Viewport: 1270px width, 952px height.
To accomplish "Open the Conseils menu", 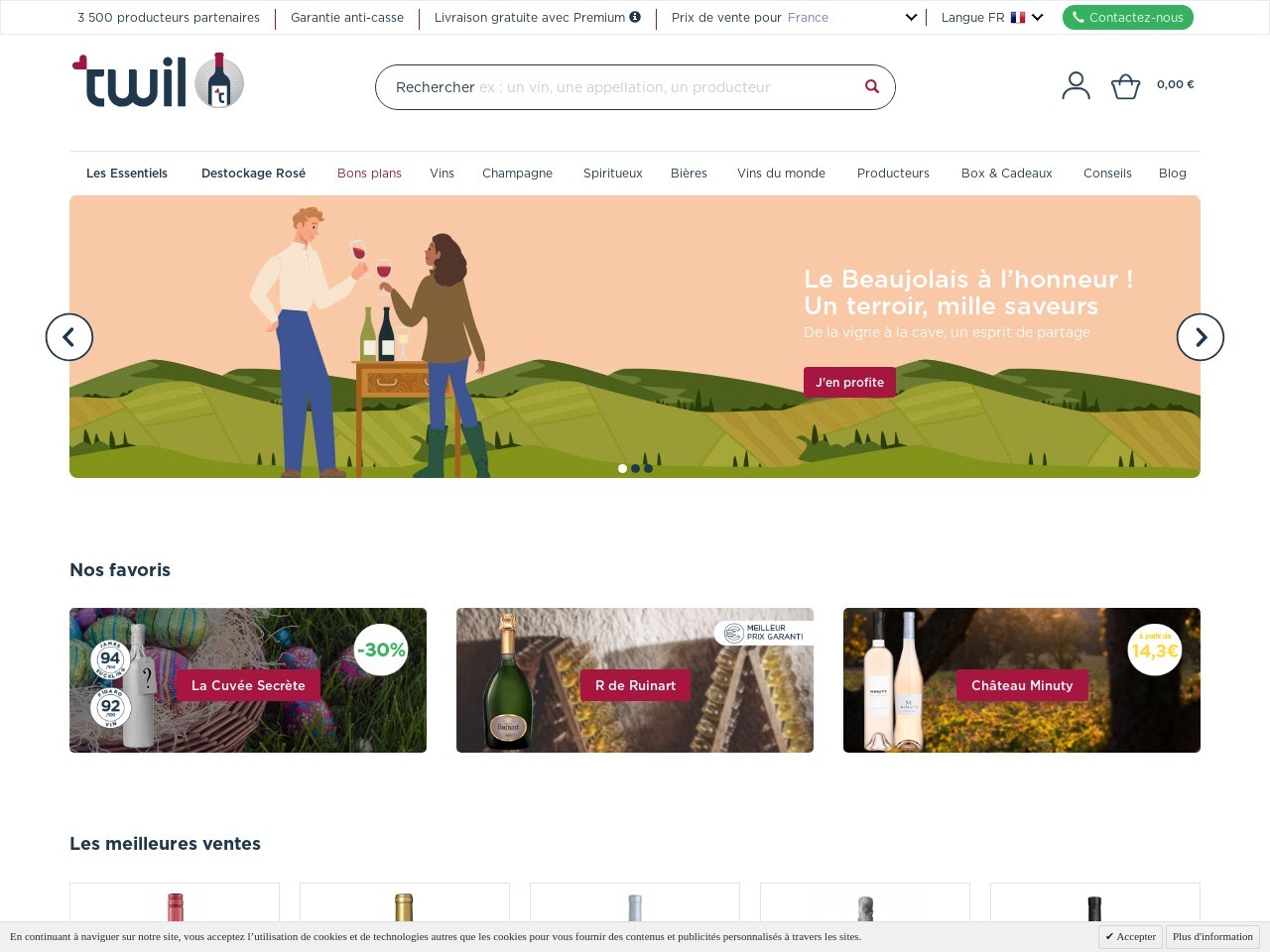I will coord(1107,174).
